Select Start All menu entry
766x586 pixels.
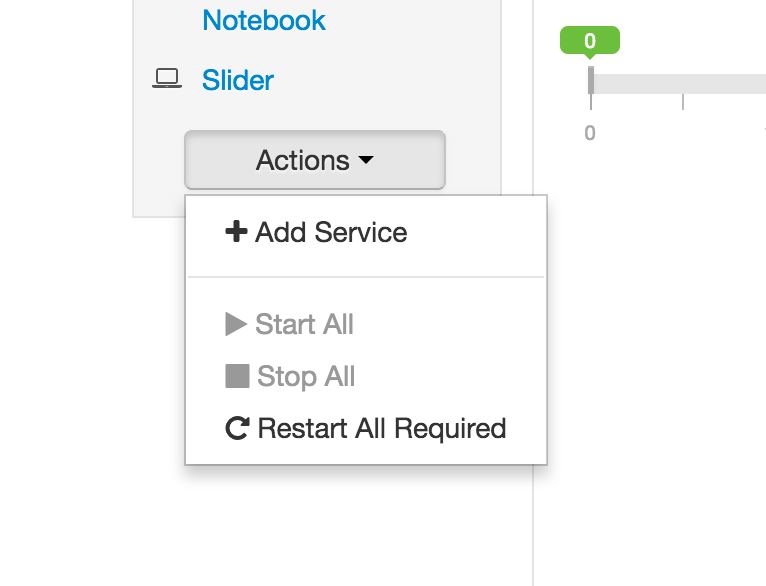304,325
